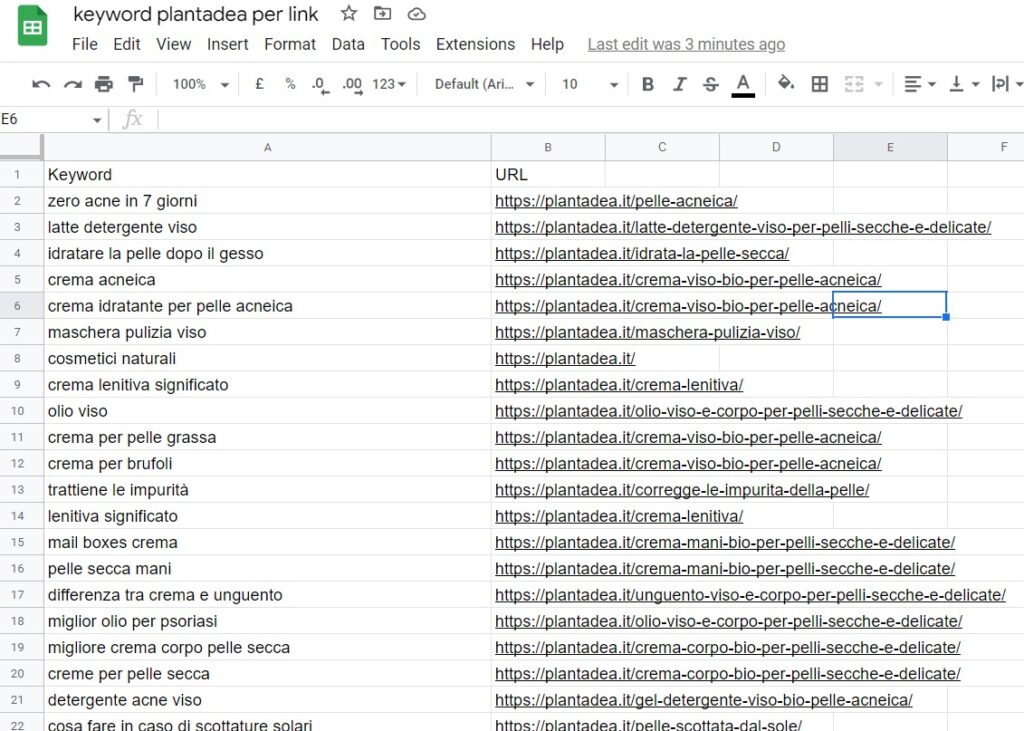Select cell 'differenza tra crema e unguento'

click(267, 595)
